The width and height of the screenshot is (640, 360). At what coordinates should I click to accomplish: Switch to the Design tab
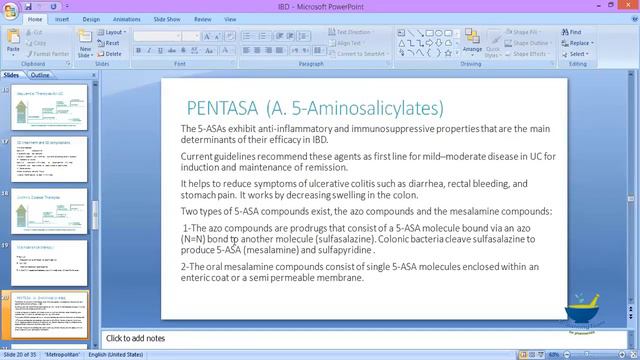[x=91, y=19]
